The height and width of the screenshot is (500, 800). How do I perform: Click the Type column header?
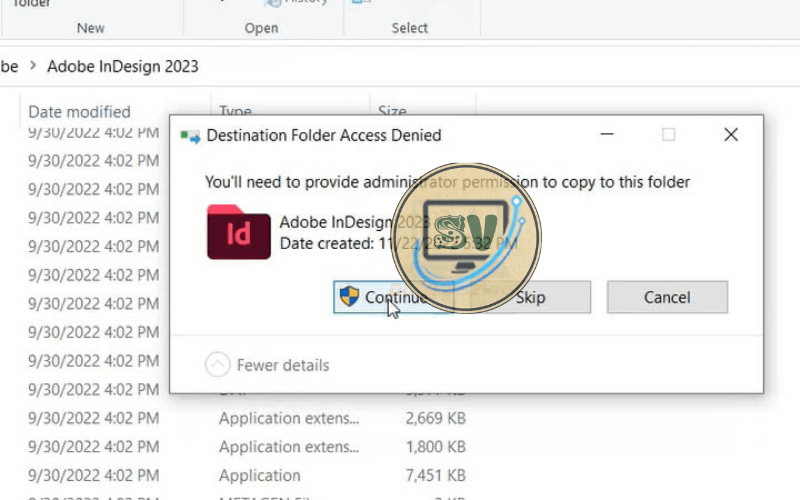(235, 111)
